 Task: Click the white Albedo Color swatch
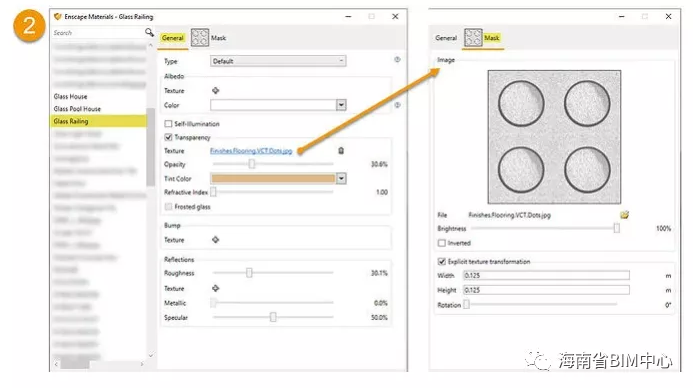[x=273, y=105]
